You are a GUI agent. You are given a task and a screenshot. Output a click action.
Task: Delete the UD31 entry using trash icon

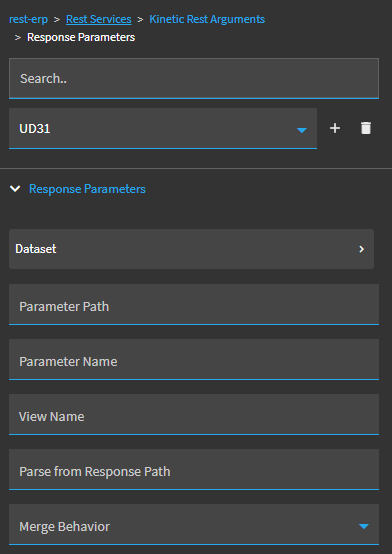pyautogui.click(x=366, y=128)
